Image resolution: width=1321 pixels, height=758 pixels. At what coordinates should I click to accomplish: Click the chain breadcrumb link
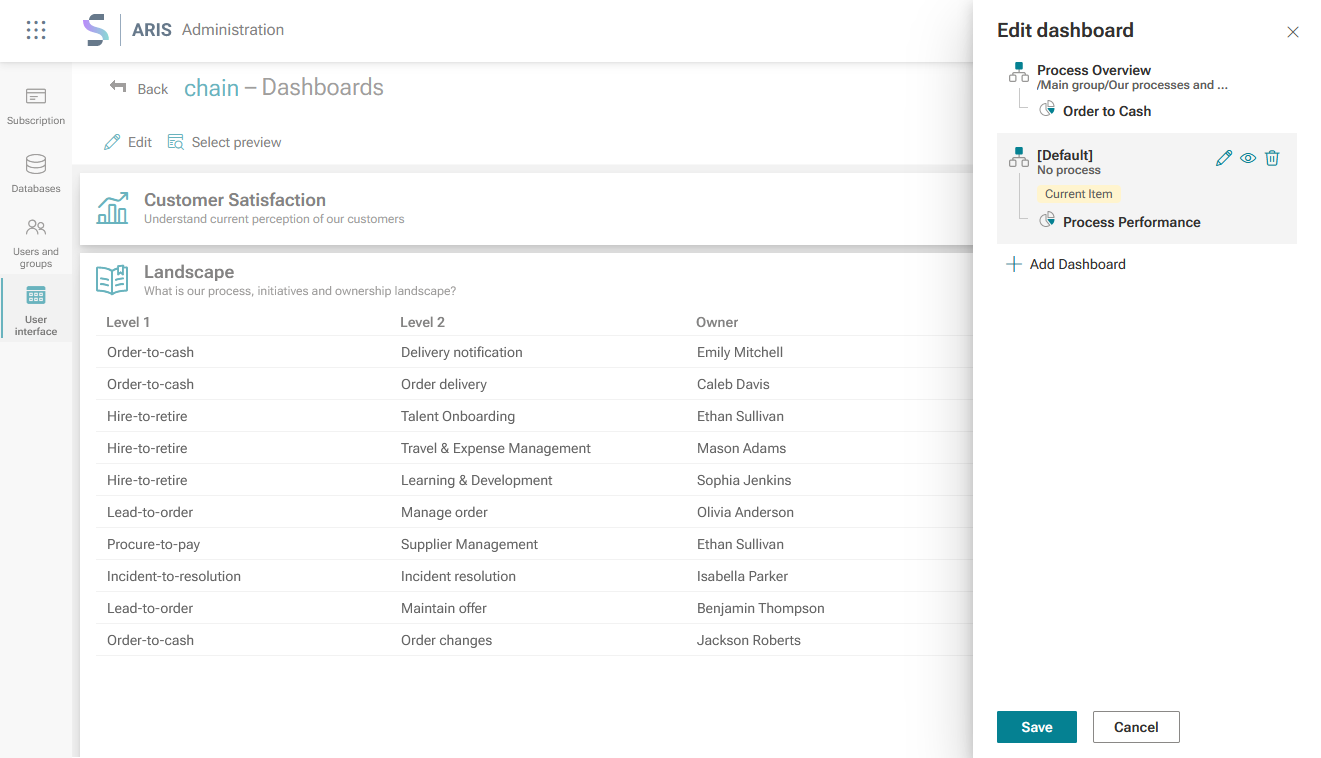[x=212, y=88]
